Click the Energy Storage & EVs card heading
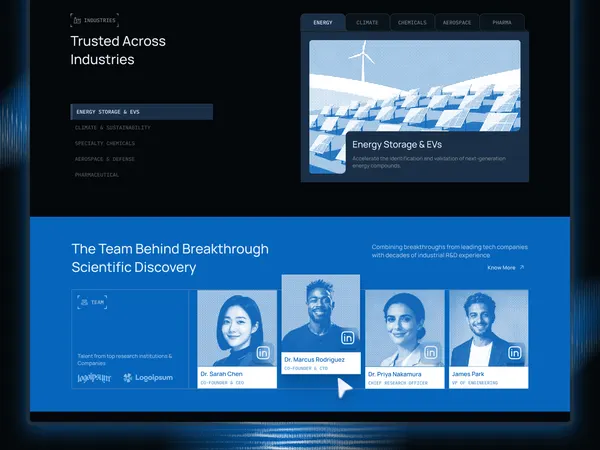 [397, 145]
